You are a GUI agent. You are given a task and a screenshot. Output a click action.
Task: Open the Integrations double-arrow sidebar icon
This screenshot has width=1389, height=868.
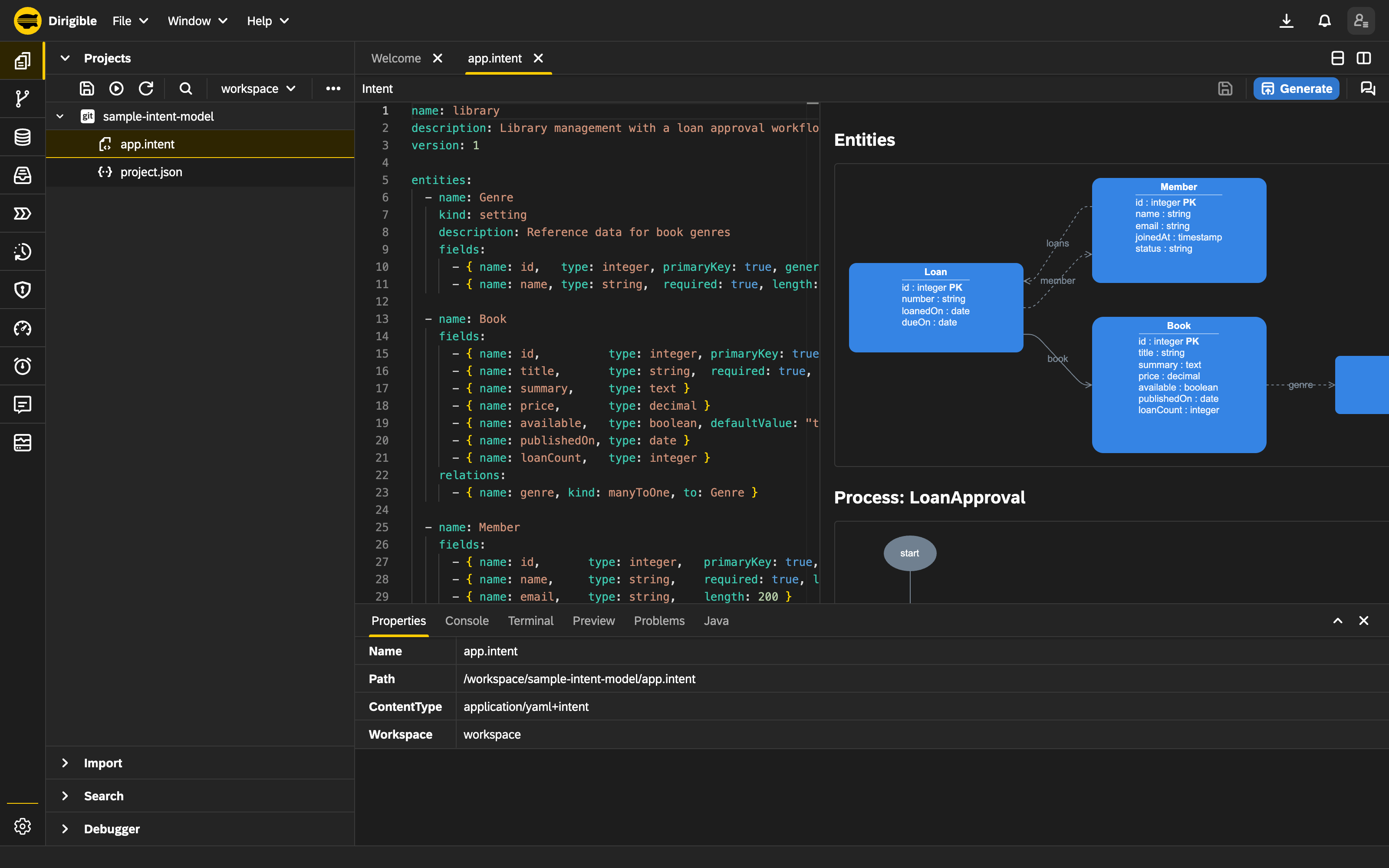23,214
